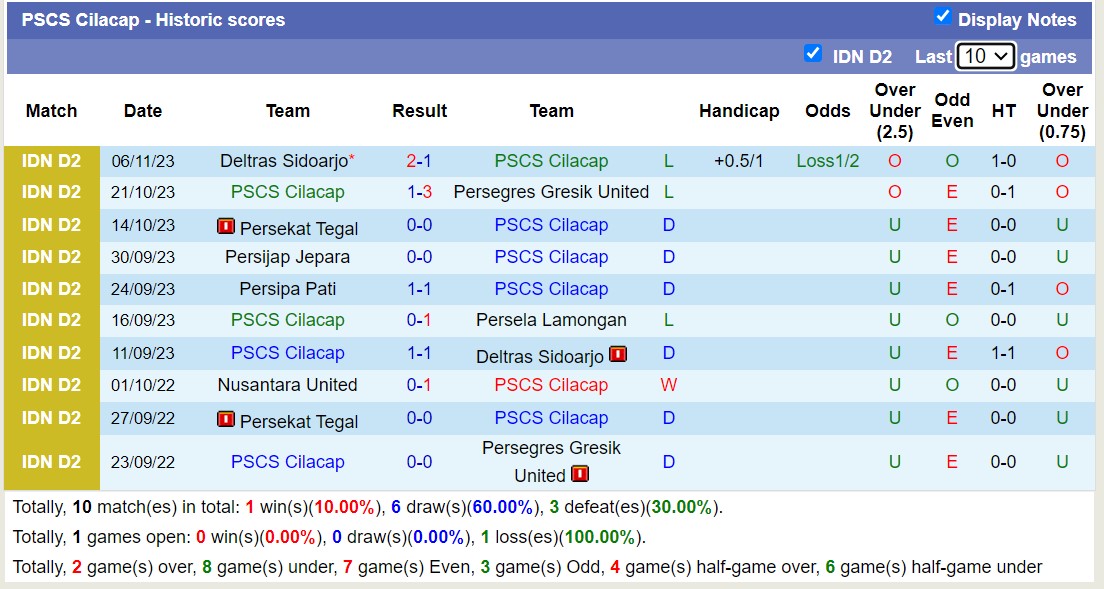This screenshot has height=589, width=1104.
Task: Open Persegres Gresik United team on 21/10/23
Action: (551, 192)
